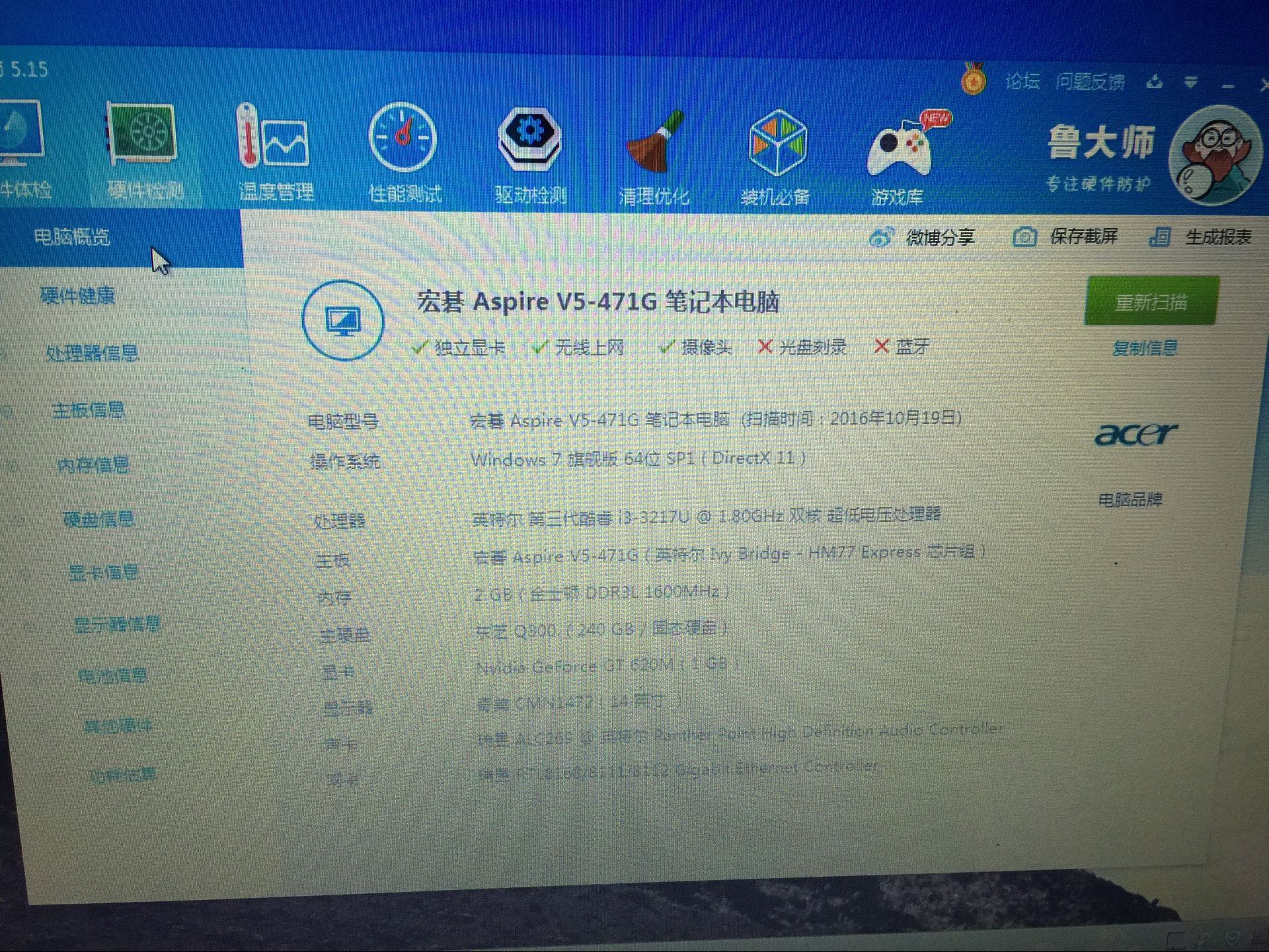Click the 显示器 row label

click(348, 708)
